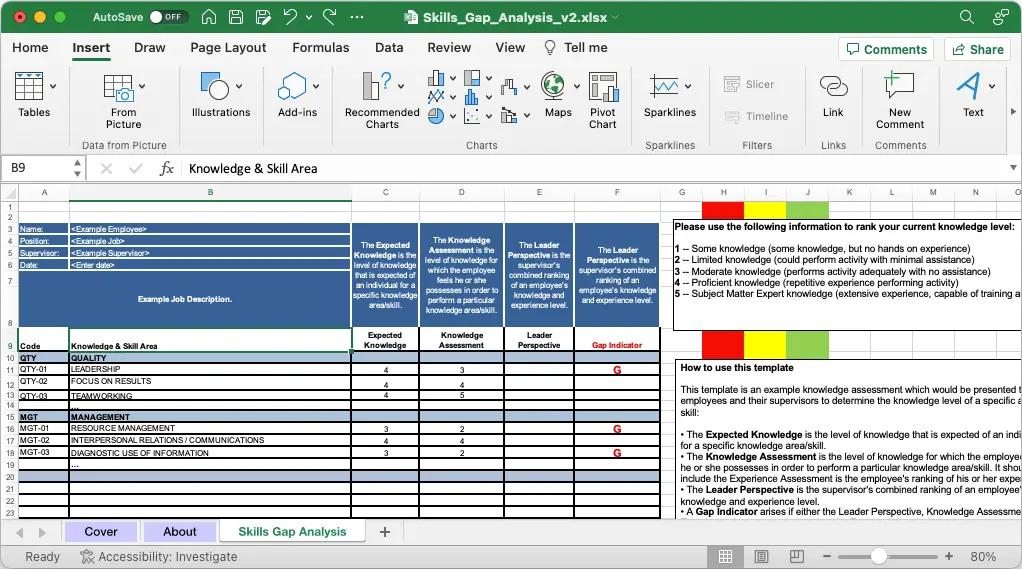Insert a pie or doughnut chart

click(x=436, y=116)
